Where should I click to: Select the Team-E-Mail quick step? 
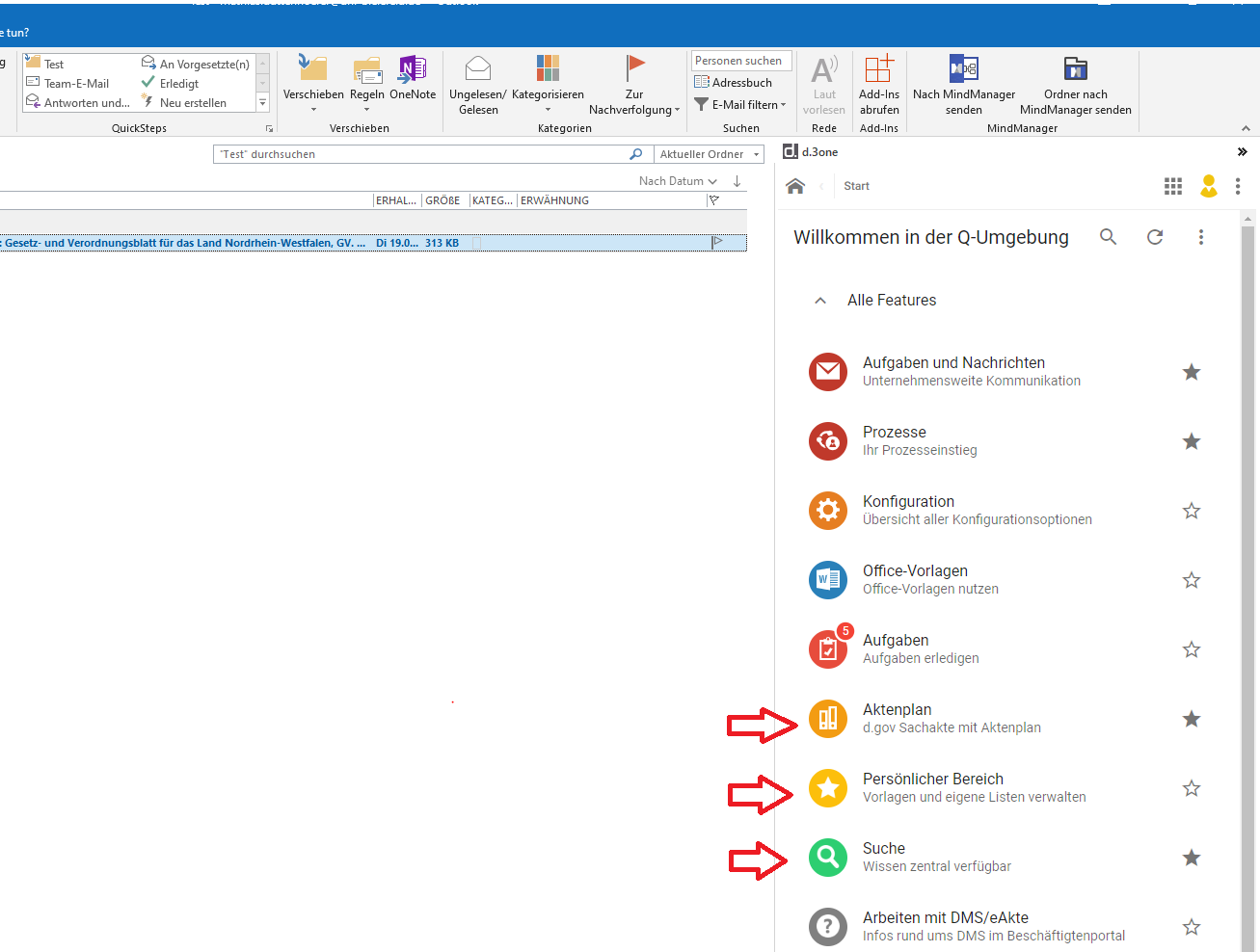(67, 84)
